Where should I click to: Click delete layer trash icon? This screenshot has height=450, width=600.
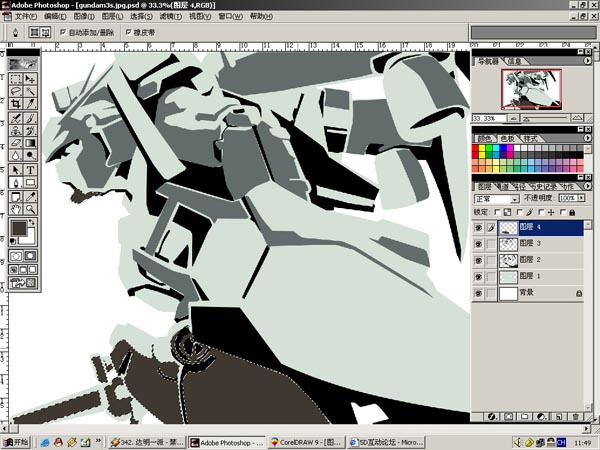tap(575, 417)
